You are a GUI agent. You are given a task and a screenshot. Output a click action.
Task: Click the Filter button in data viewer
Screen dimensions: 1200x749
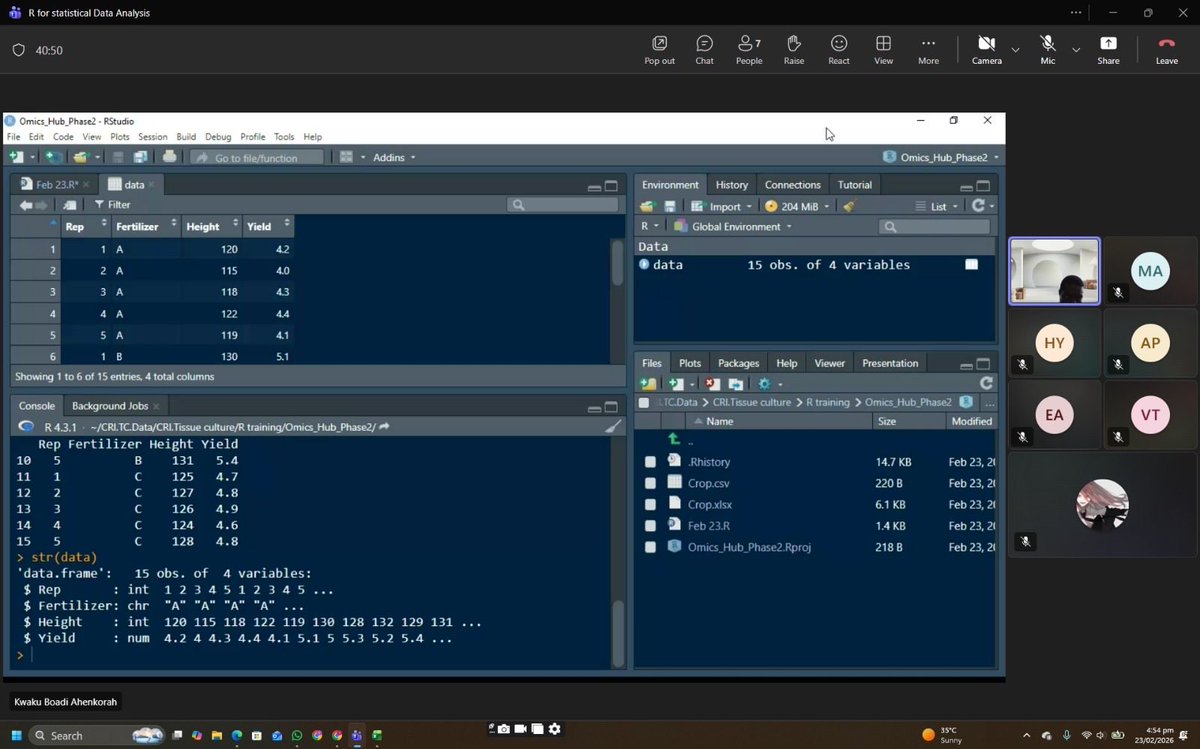[112, 205]
